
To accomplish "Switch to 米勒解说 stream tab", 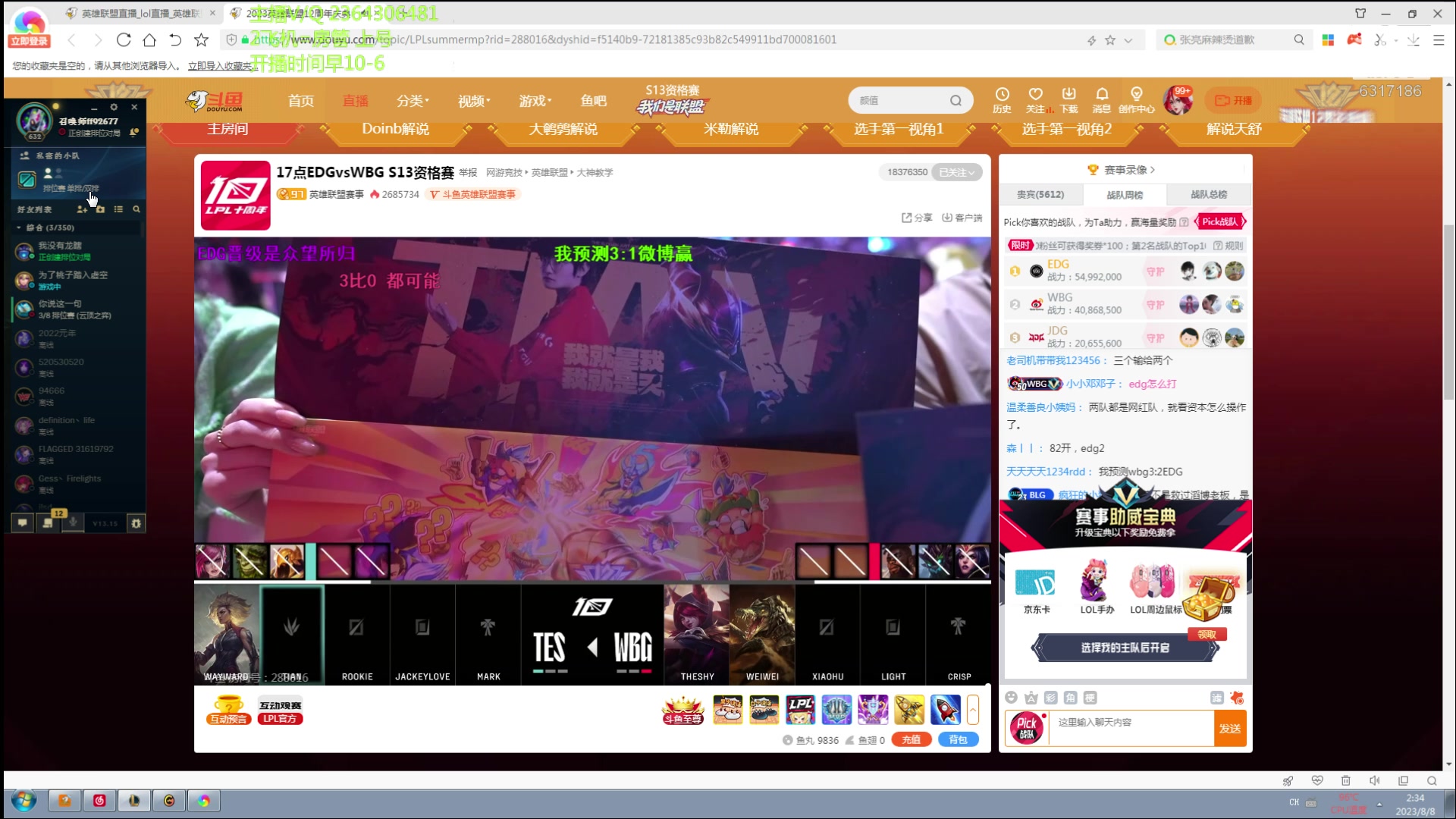I will [x=731, y=129].
